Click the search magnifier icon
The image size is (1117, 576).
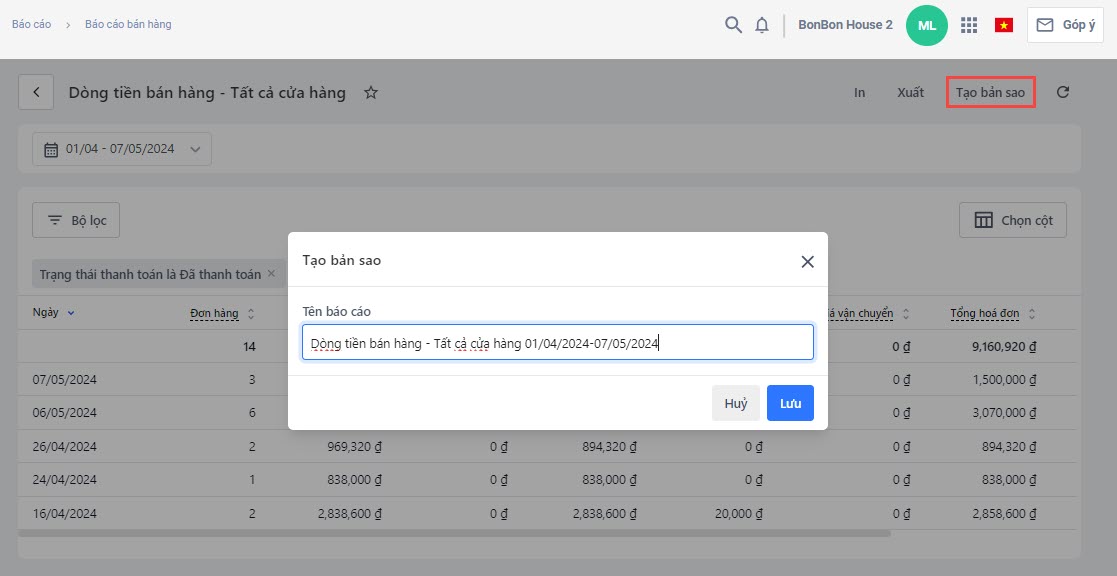pos(733,25)
